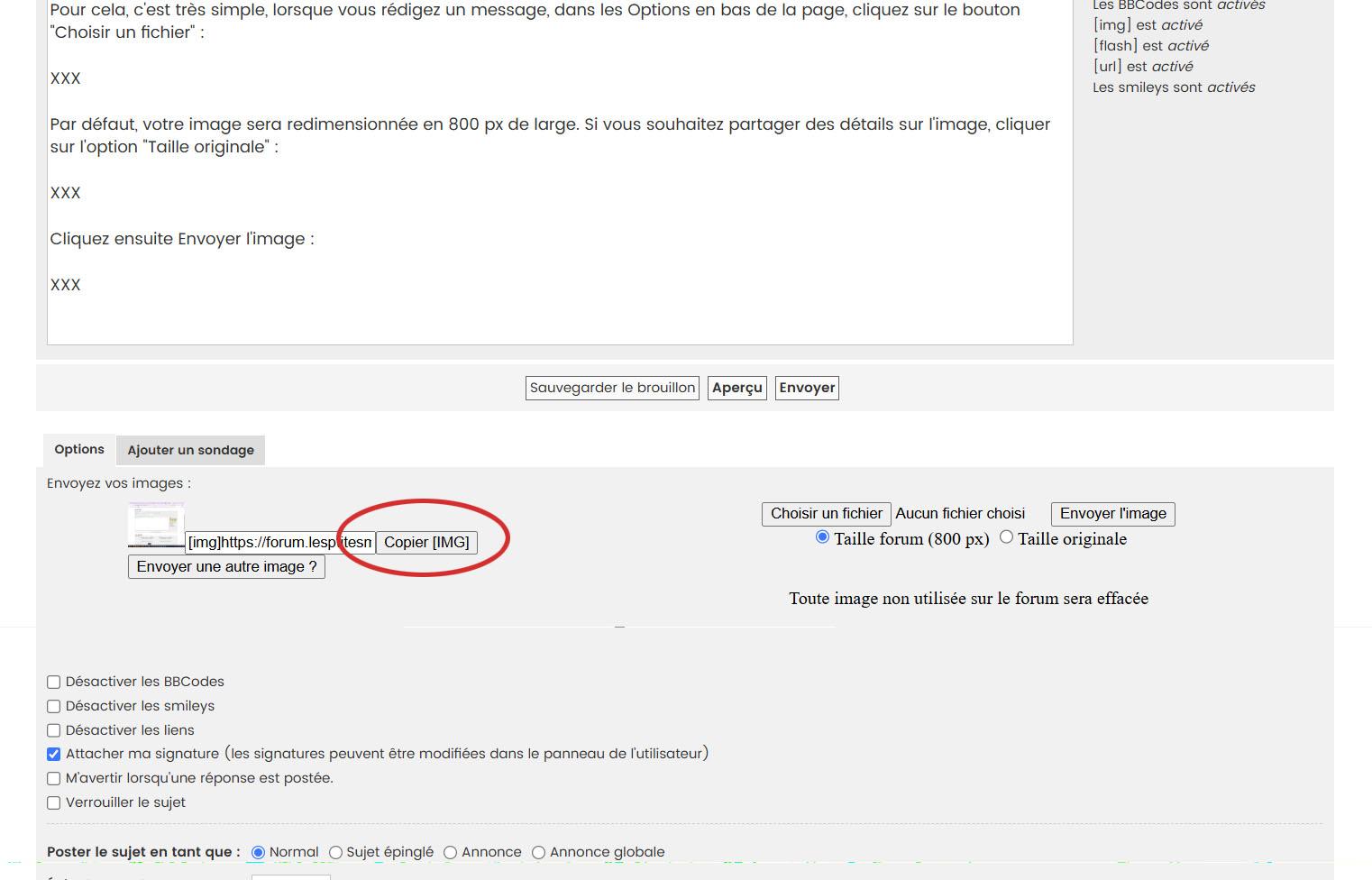Enable M'avertir lorsqu'une réponse est postée
The width and height of the screenshot is (1372, 880).
[54, 778]
